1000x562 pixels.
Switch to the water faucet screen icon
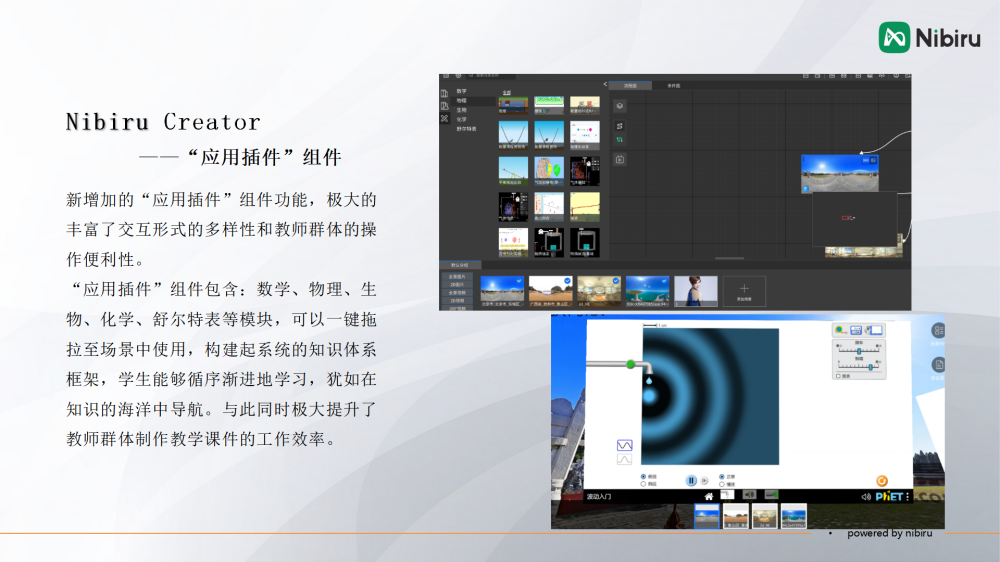pyautogui.click(x=727, y=494)
